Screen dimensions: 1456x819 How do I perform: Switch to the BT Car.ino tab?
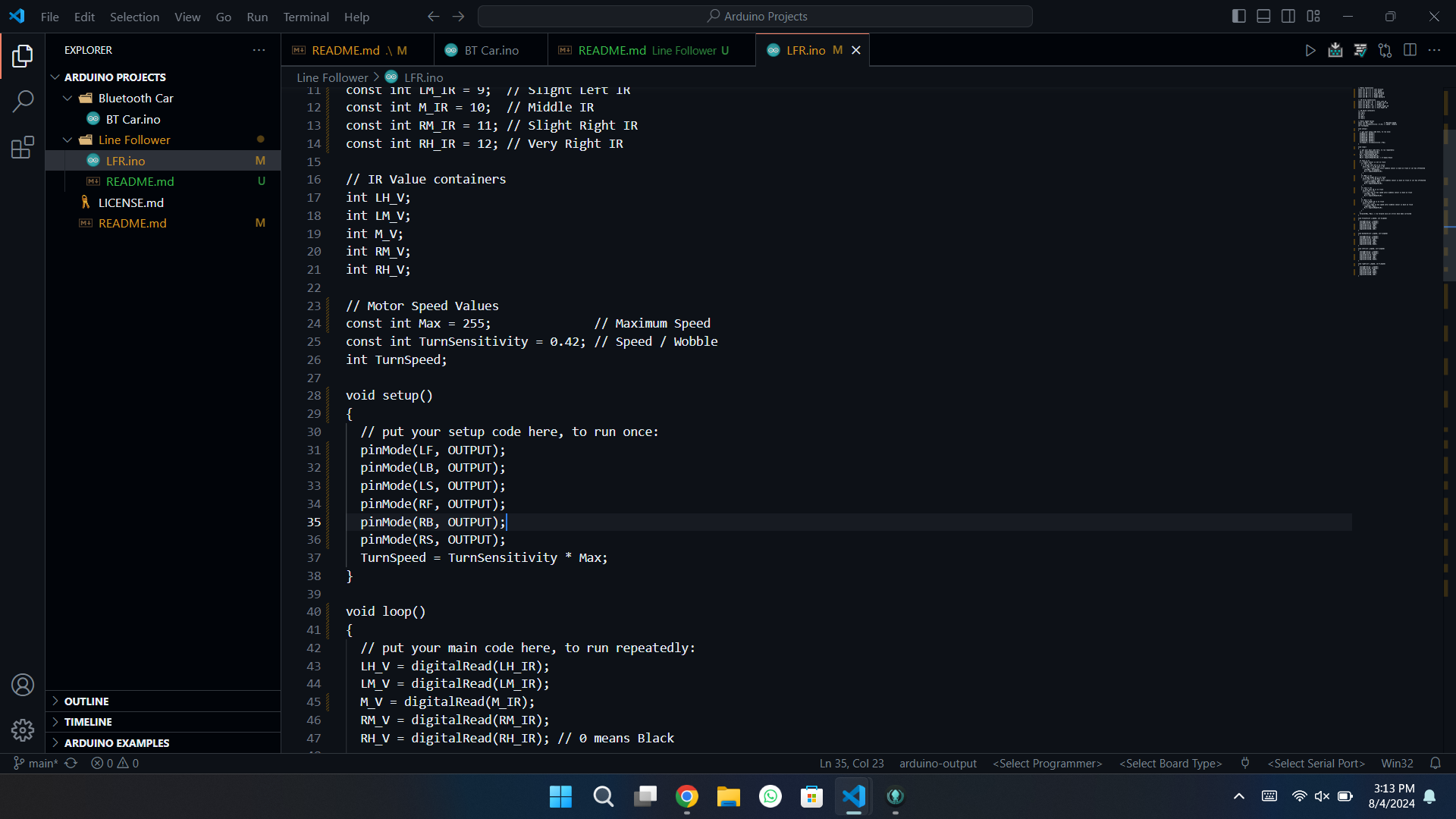(491, 50)
